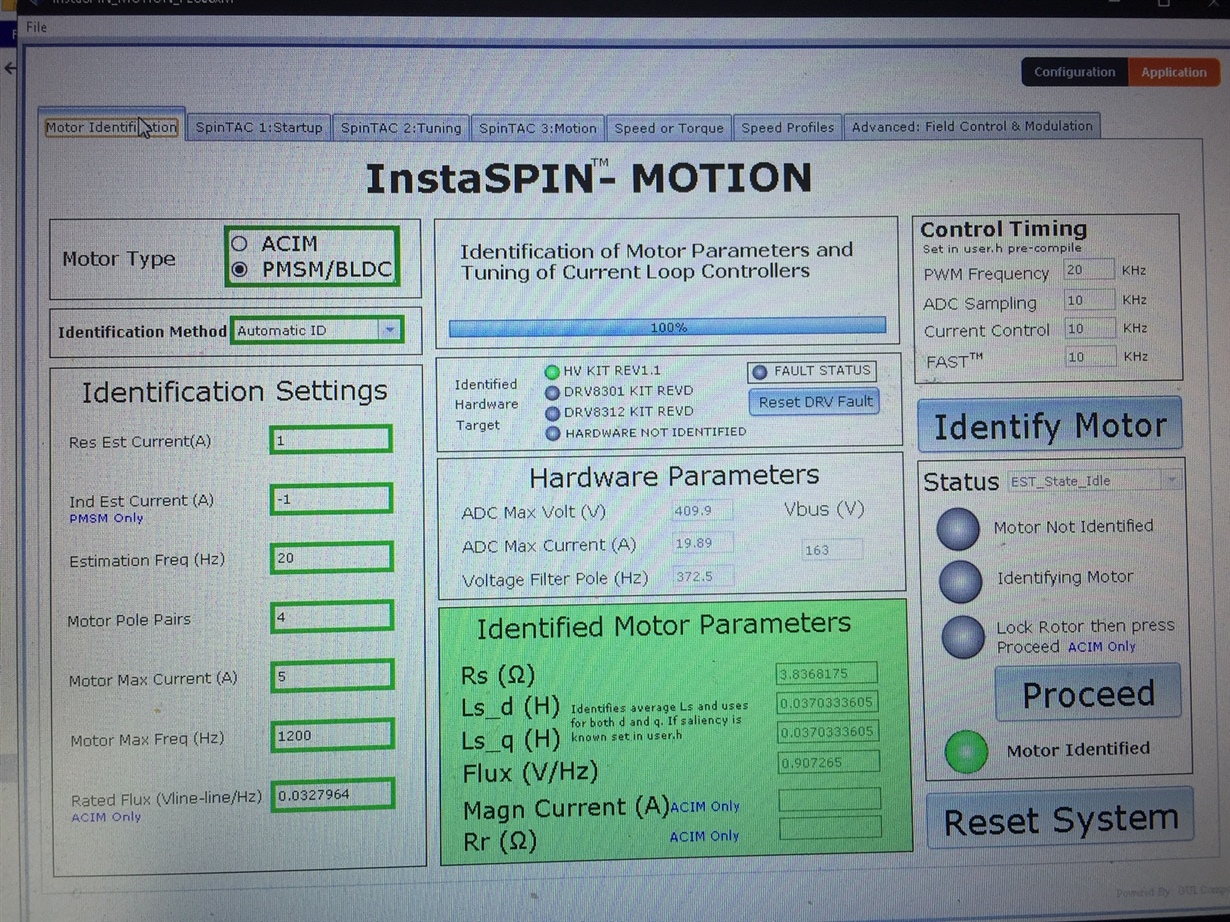The height and width of the screenshot is (922, 1230).
Task: Select PMSM/BLDC motor type
Action: [239, 270]
